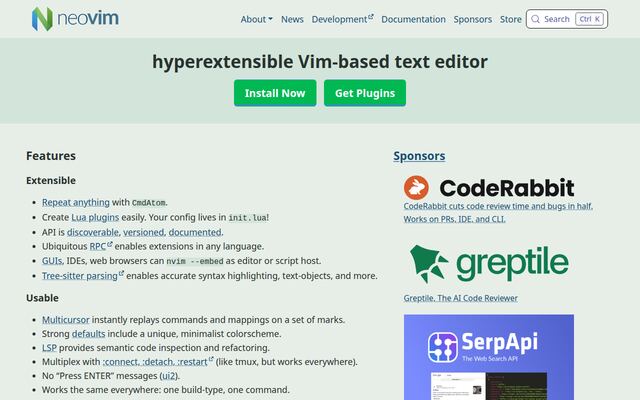The height and width of the screenshot is (400, 640).
Task: Open the Documentation page
Action: 413,19
